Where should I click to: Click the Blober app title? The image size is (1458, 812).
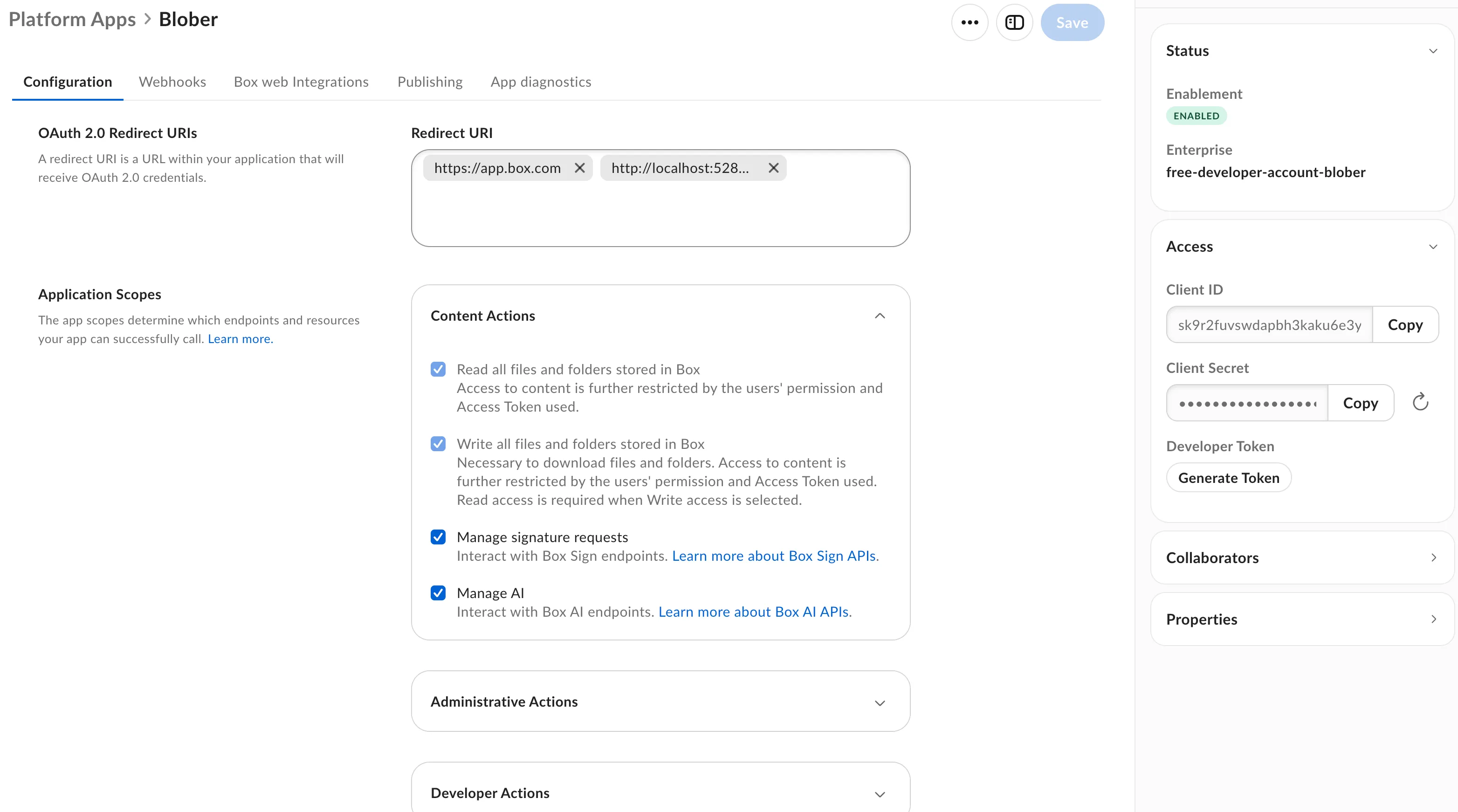[188, 19]
